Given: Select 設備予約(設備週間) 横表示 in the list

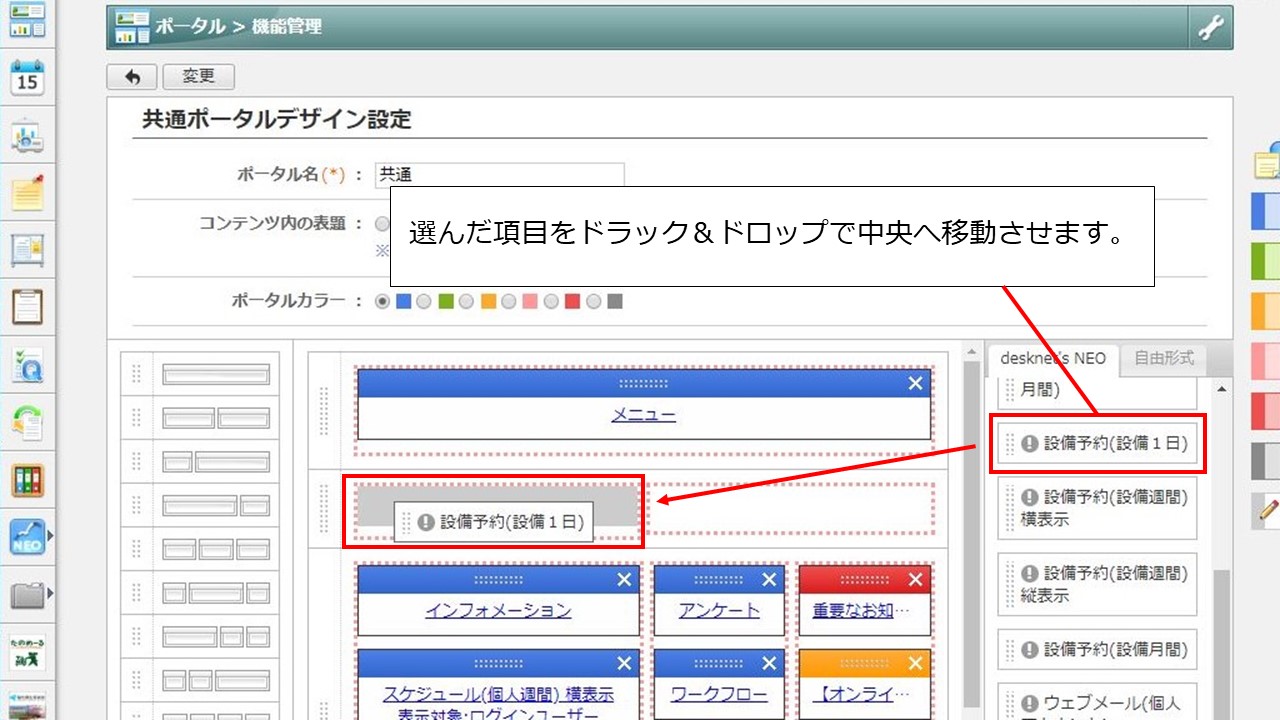Looking at the screenshot, I should pos(1097,508).
